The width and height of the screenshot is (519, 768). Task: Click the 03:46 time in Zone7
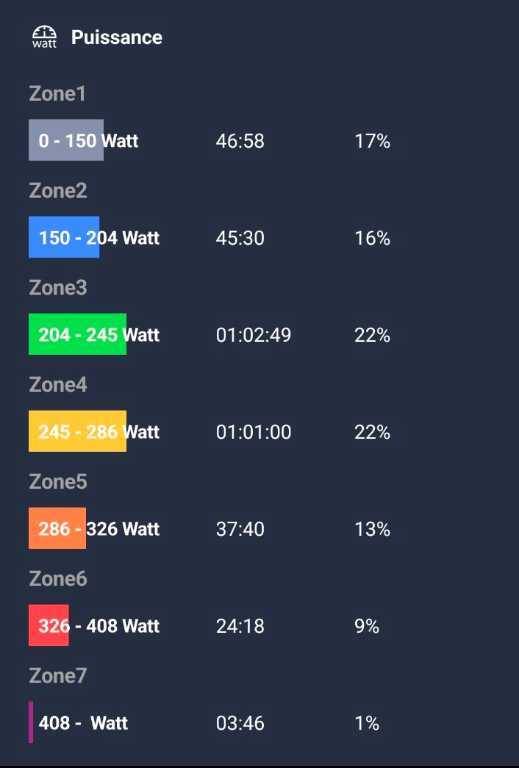[x=240, y=723]
